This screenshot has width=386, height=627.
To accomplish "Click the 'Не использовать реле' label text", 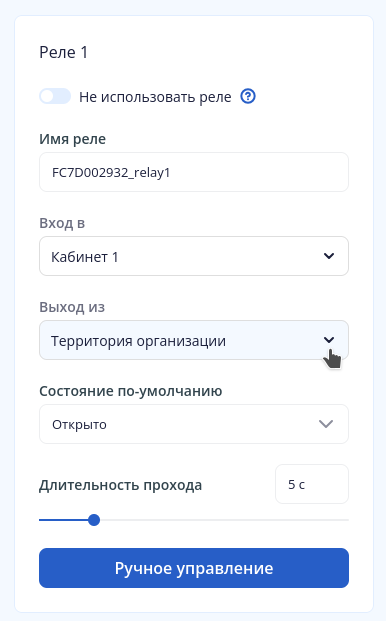I will tap(155, 97).
